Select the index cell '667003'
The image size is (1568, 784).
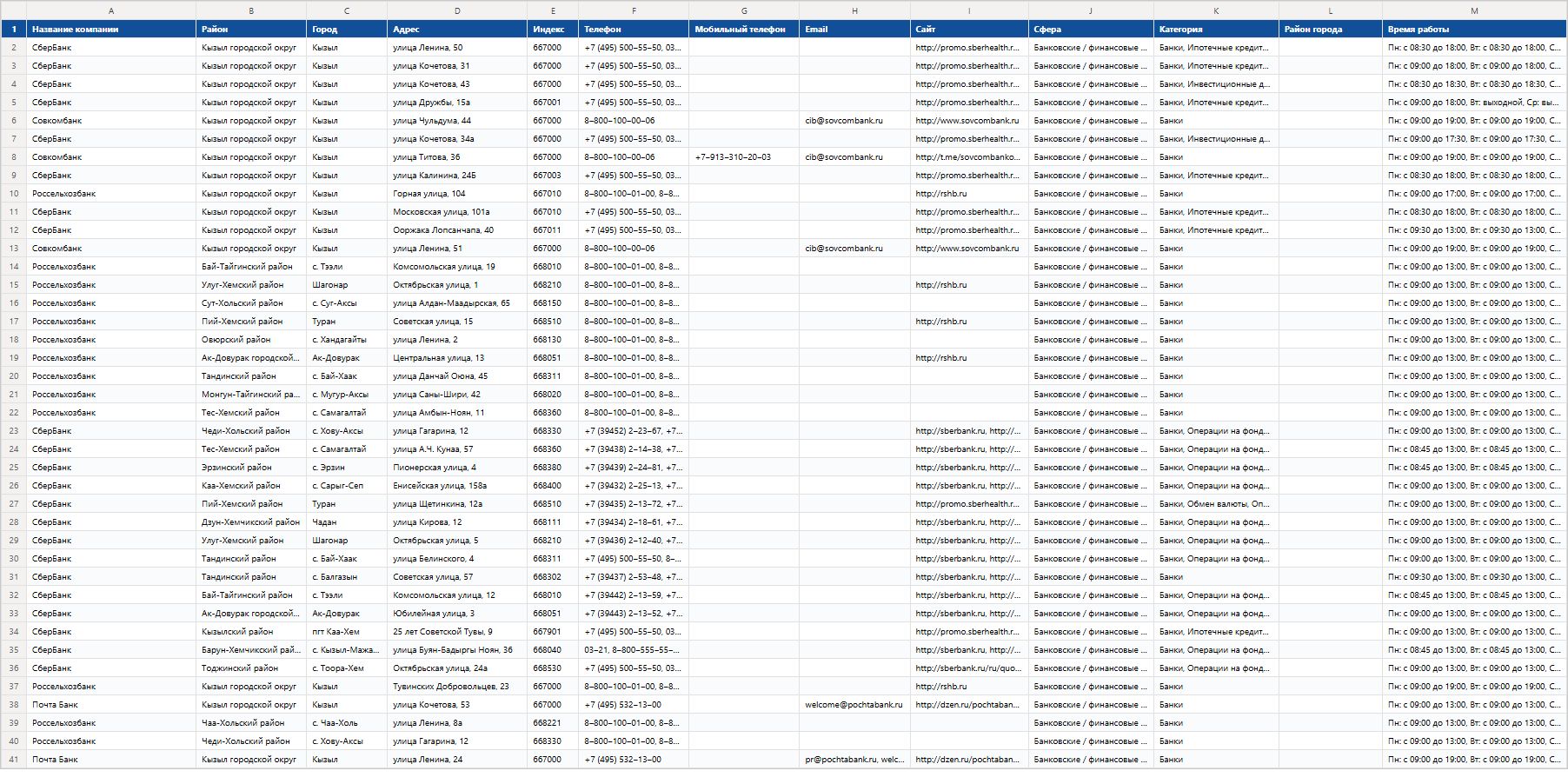(x=553, y=176)
